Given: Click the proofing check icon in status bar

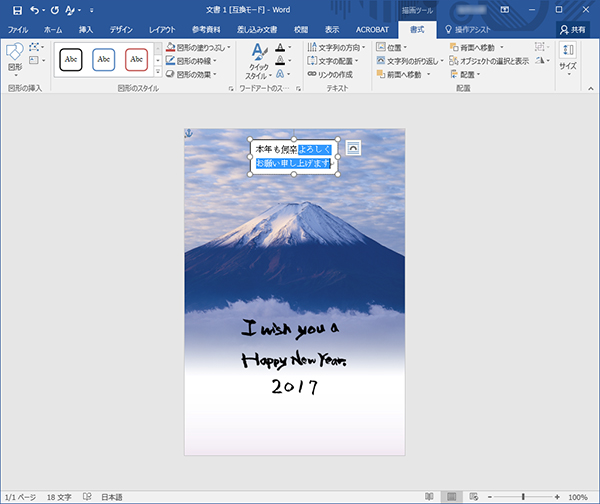Looking at the screenshot, I should click(x=88, y=497).
